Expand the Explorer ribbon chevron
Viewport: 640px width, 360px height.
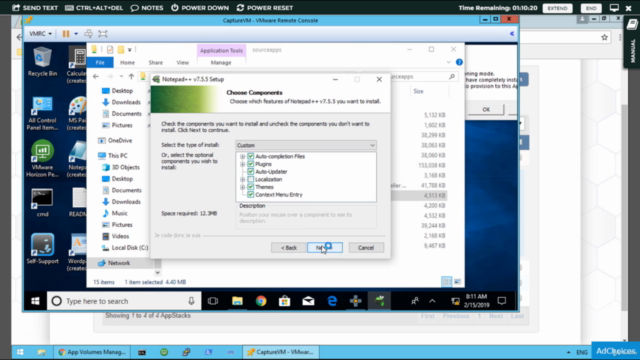coord(449,62)
